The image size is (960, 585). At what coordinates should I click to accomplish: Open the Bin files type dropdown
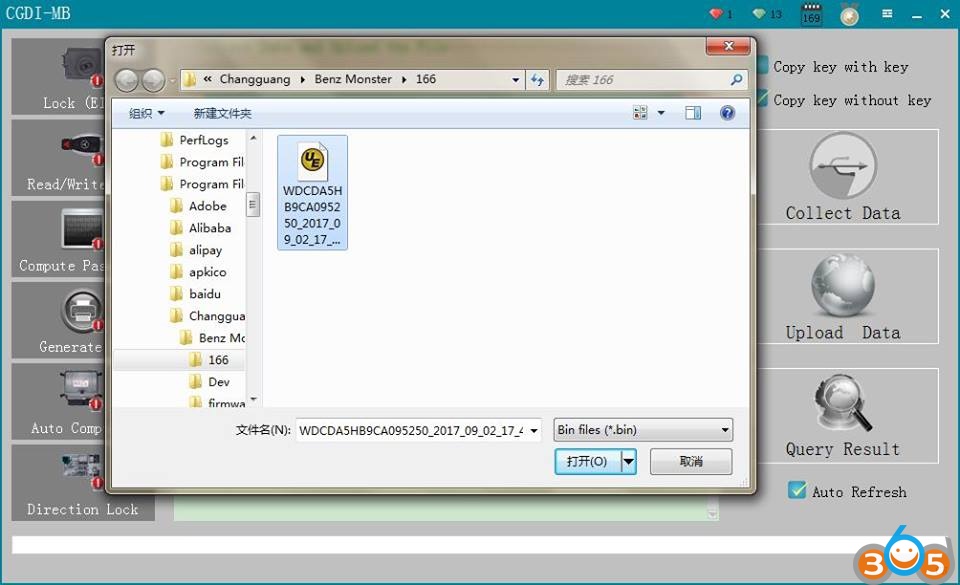[x=643, y=430]
